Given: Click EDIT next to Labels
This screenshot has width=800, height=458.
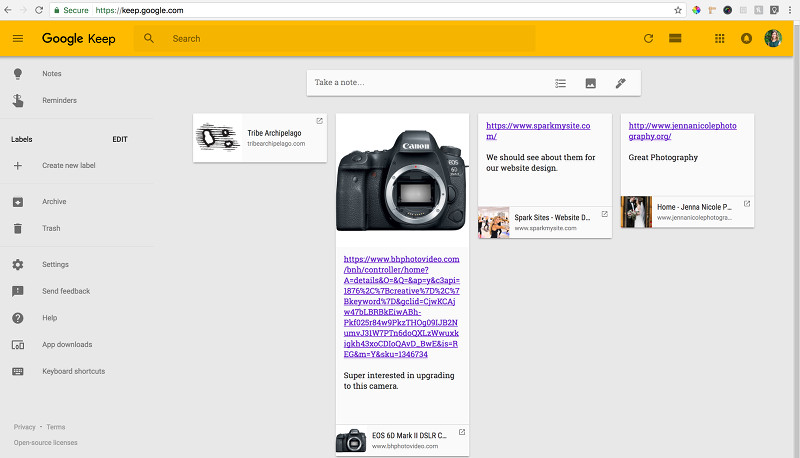Looking at the screenshot, I should pos(120,139).
